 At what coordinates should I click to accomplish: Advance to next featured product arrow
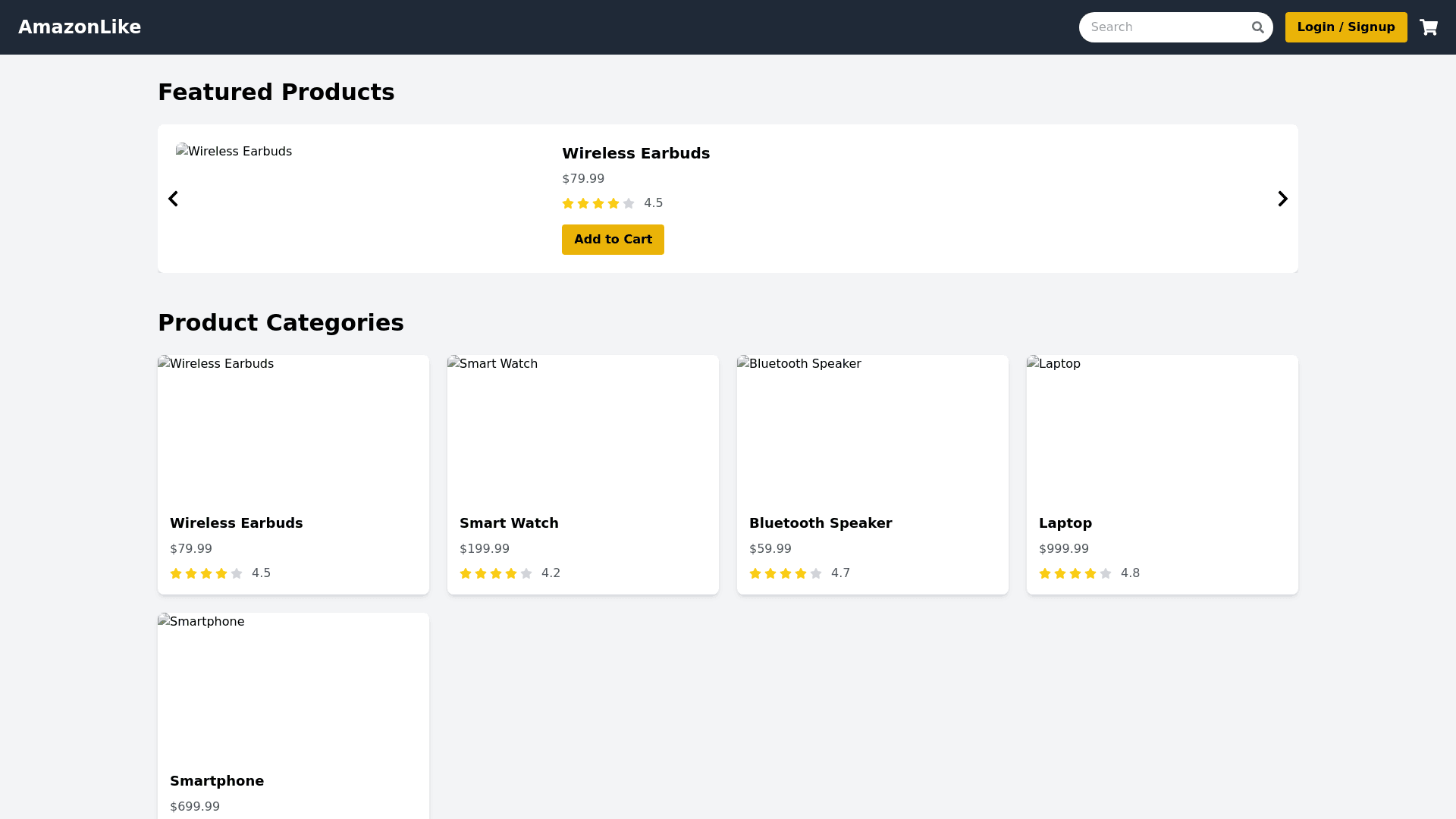1282,199
